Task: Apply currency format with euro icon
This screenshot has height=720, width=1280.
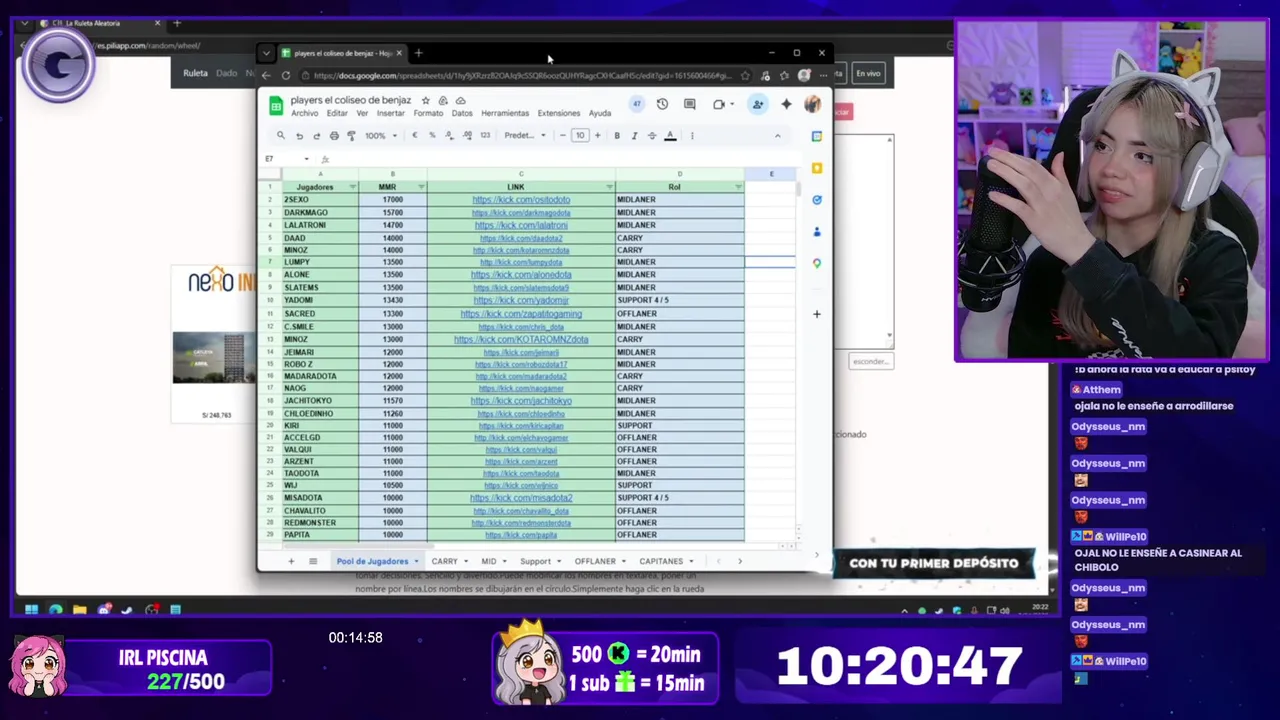Action: pyautogui.click(x=415, y=136)
